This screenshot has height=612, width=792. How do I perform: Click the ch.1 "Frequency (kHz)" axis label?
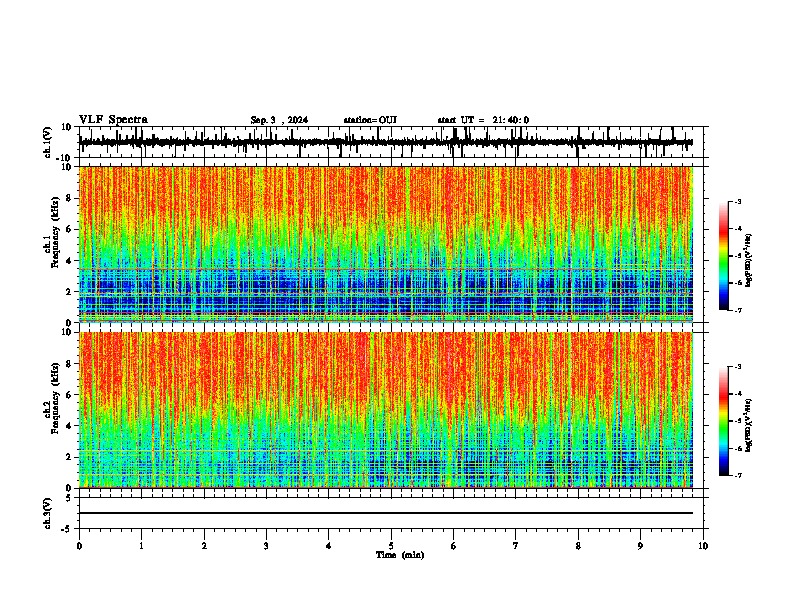55,232
